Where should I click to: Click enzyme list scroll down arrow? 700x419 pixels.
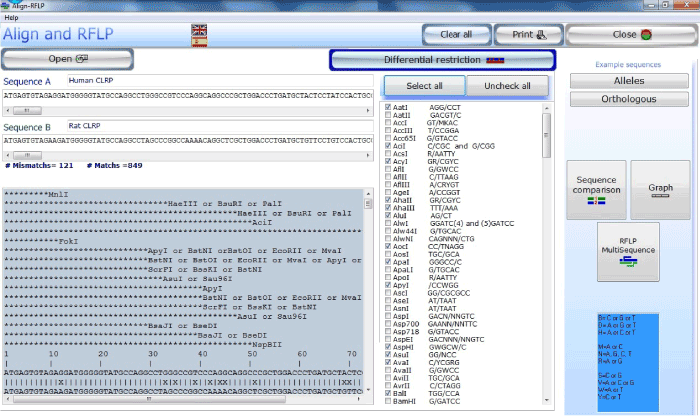(546, 400)
